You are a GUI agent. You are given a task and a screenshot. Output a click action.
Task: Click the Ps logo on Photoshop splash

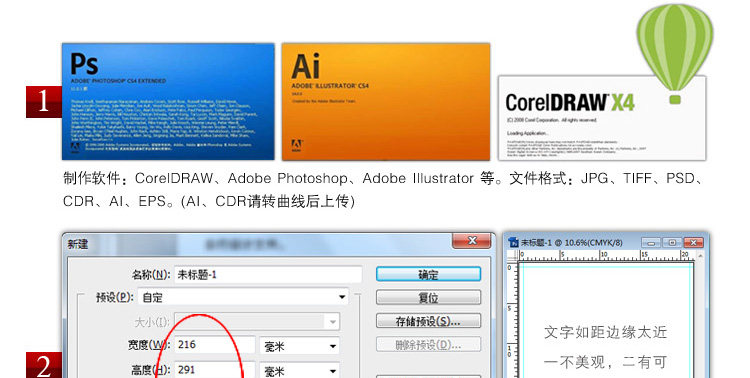coord(84,64)
